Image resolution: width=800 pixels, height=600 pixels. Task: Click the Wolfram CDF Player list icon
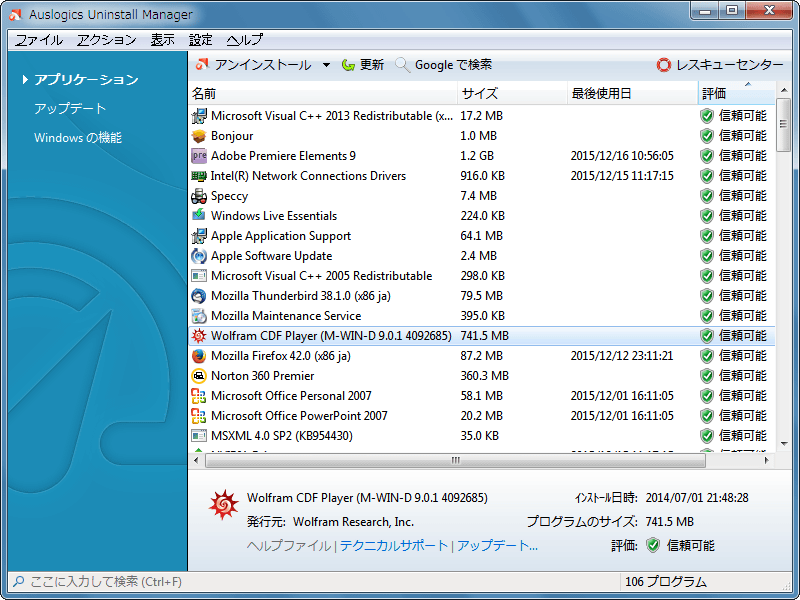click(x=198, y=336)
